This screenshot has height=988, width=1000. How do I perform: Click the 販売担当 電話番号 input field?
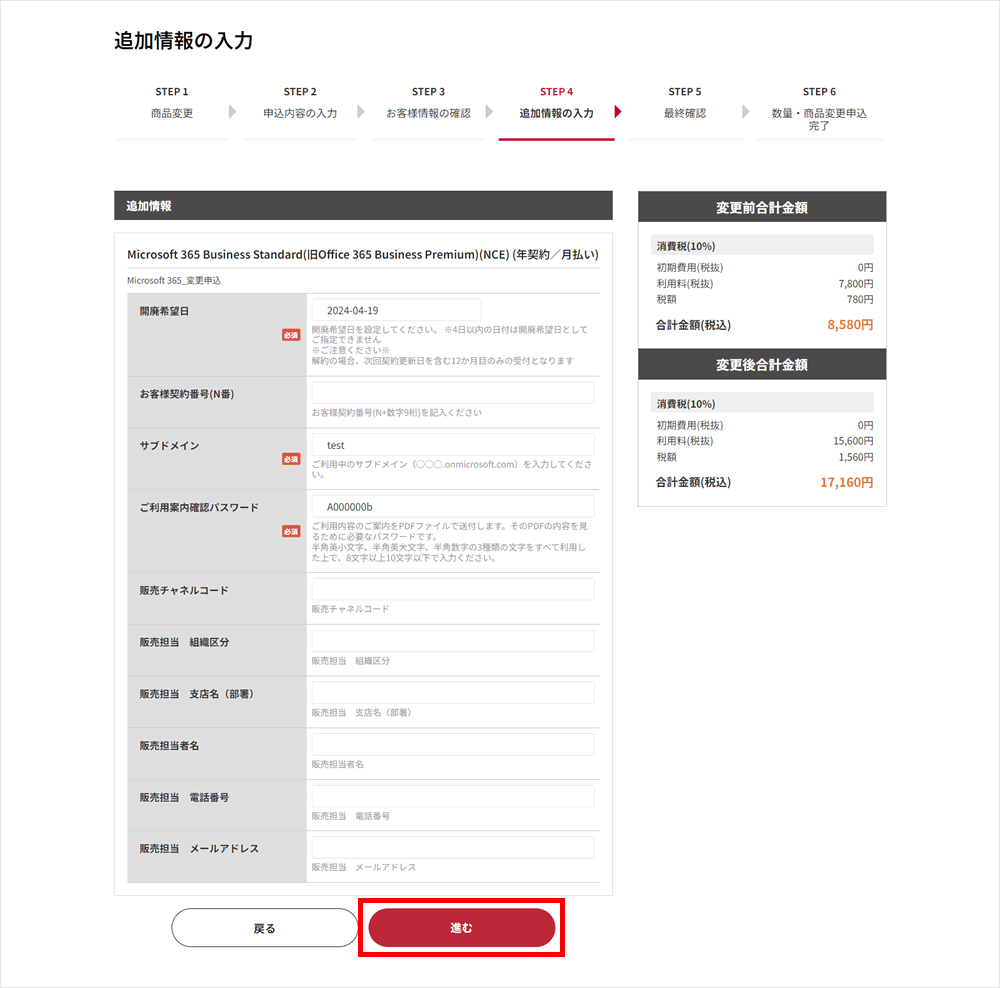coord(453,795)
